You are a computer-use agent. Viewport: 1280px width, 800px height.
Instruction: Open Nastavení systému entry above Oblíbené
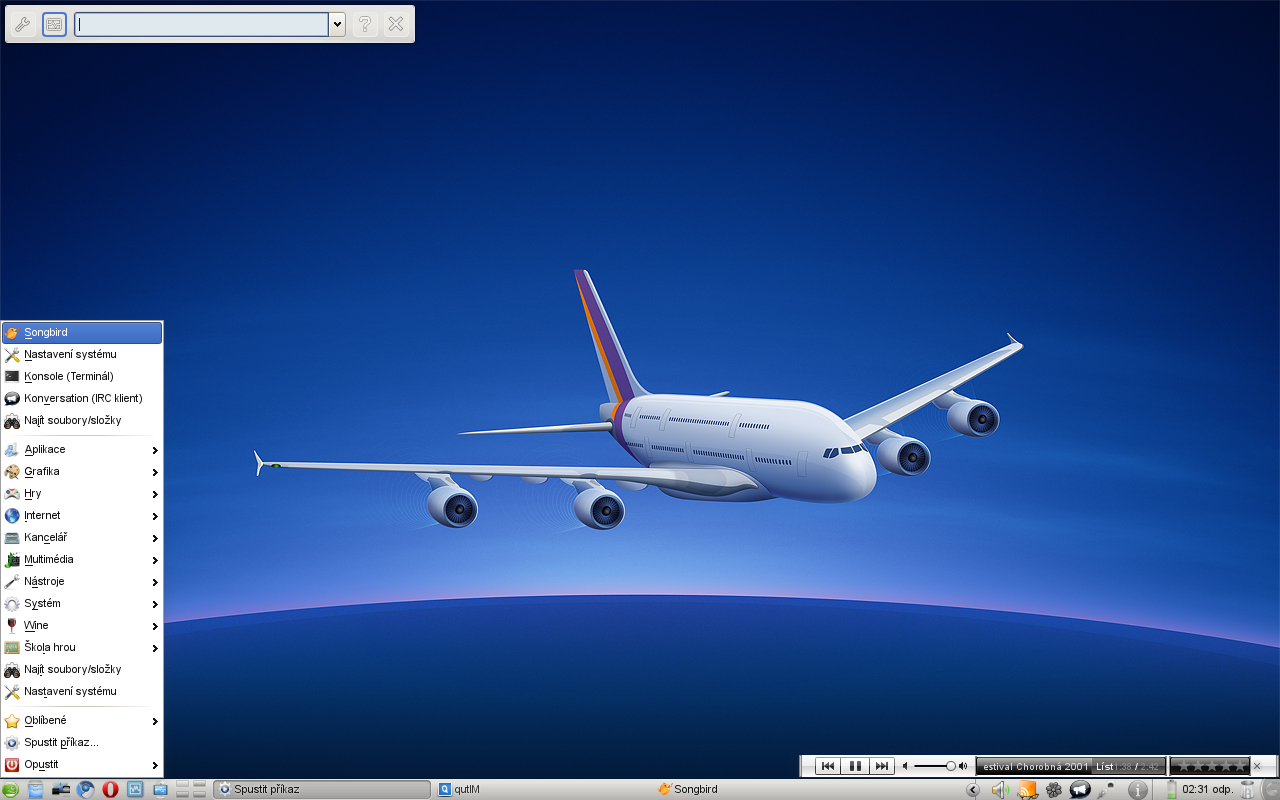(82, 691)
